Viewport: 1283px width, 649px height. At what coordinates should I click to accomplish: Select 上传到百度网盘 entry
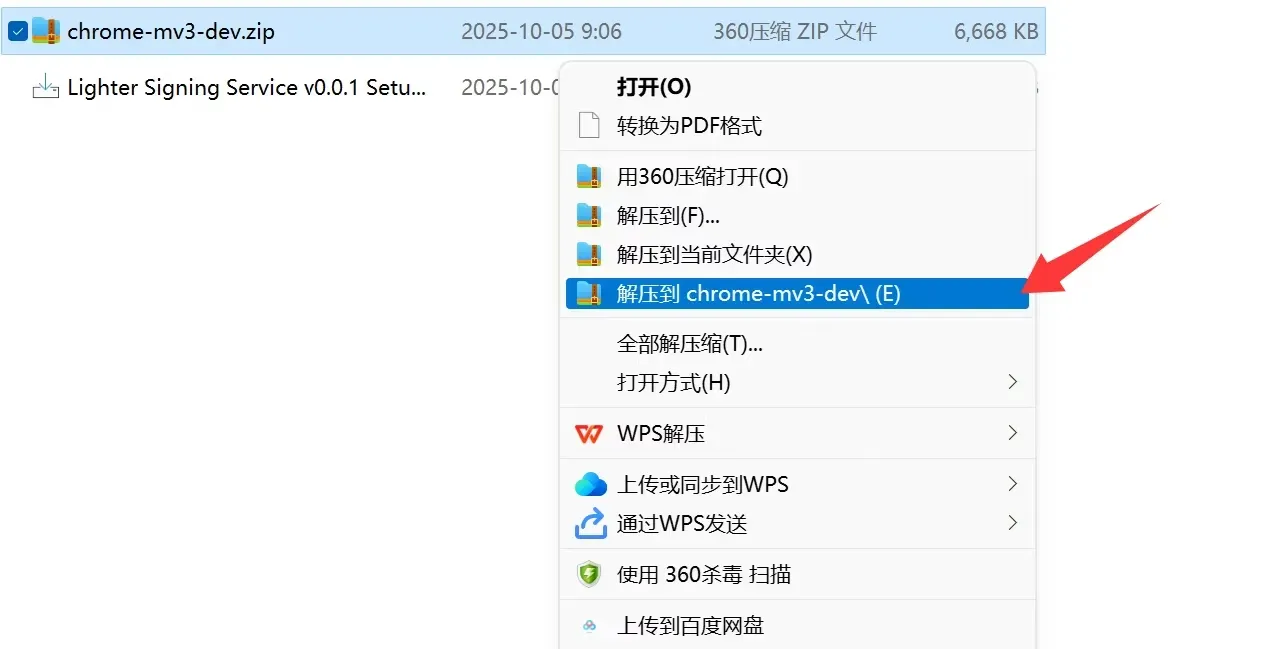pos(797,626)
